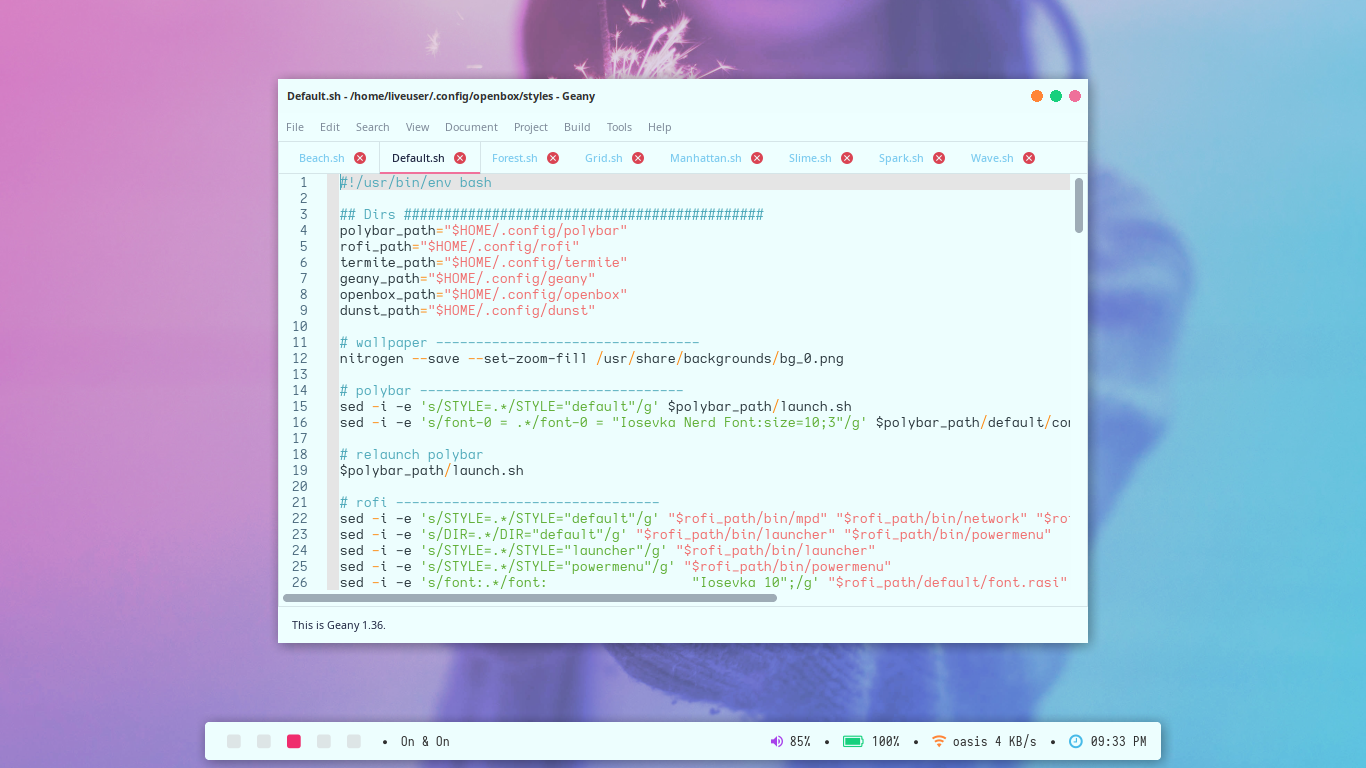Switch to the Forest.sh tab
Screen dimensions: 1366x768
tap(515, 158)
